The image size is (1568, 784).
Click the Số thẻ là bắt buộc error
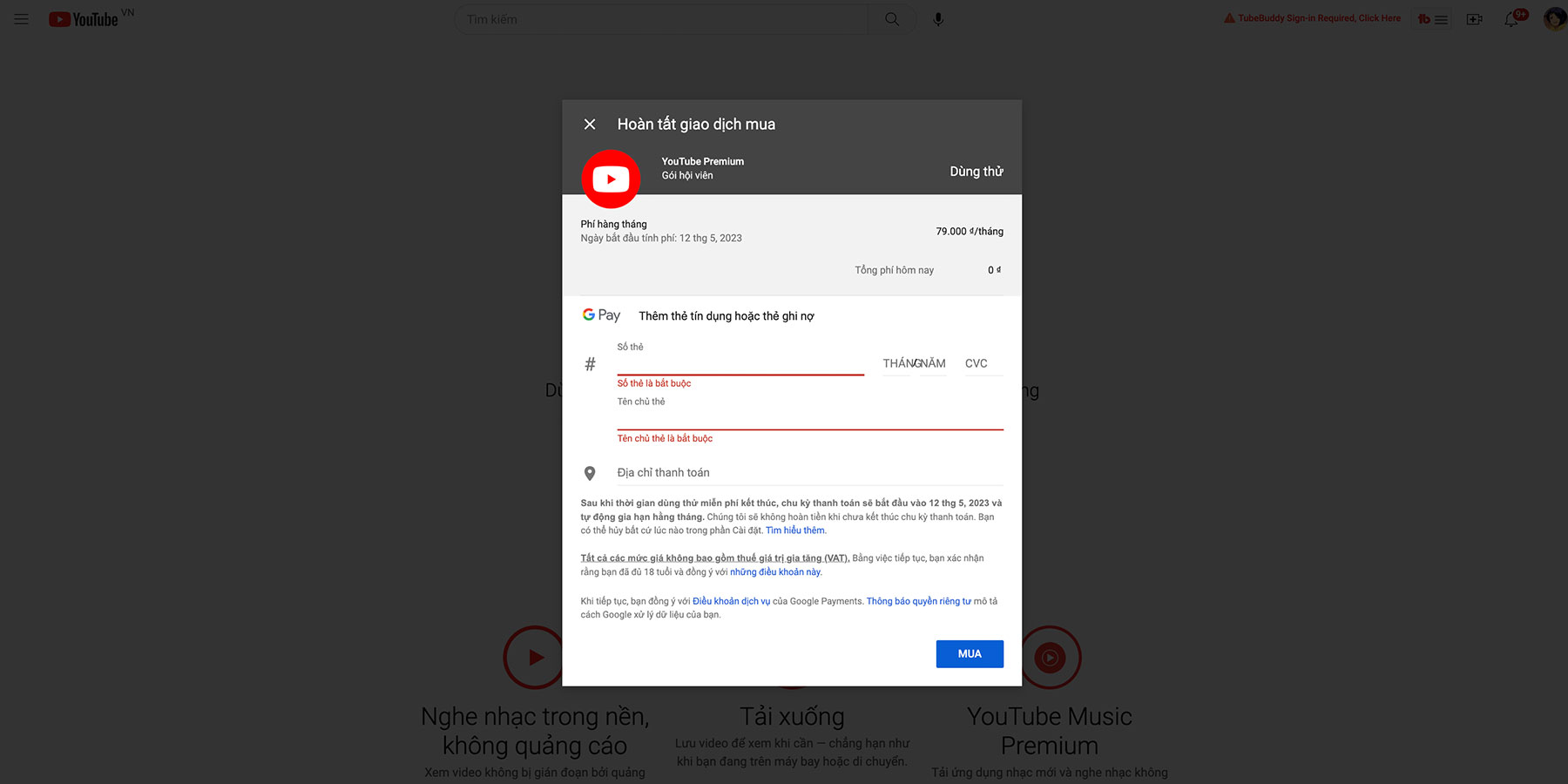(x=654, y=383)
